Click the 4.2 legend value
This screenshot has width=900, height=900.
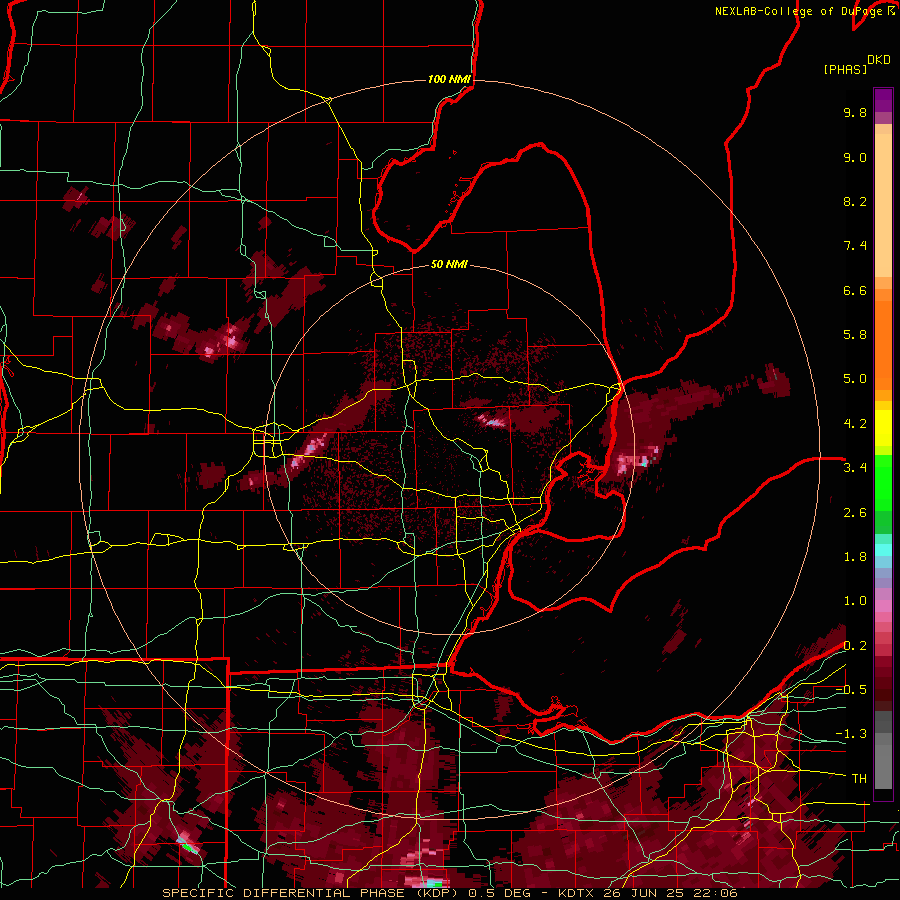pos(855,424)
